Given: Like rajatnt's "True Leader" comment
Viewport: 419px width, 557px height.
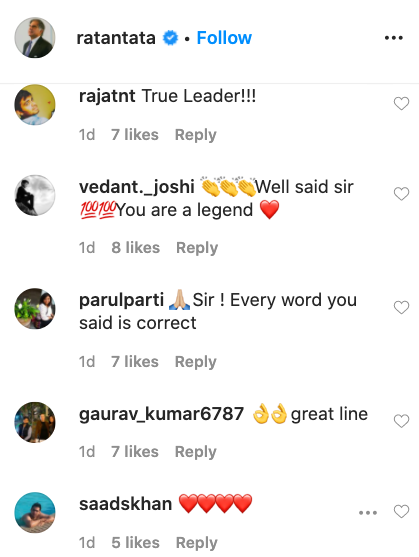Looking at the screenshot, I should click(x=401, y=103).
